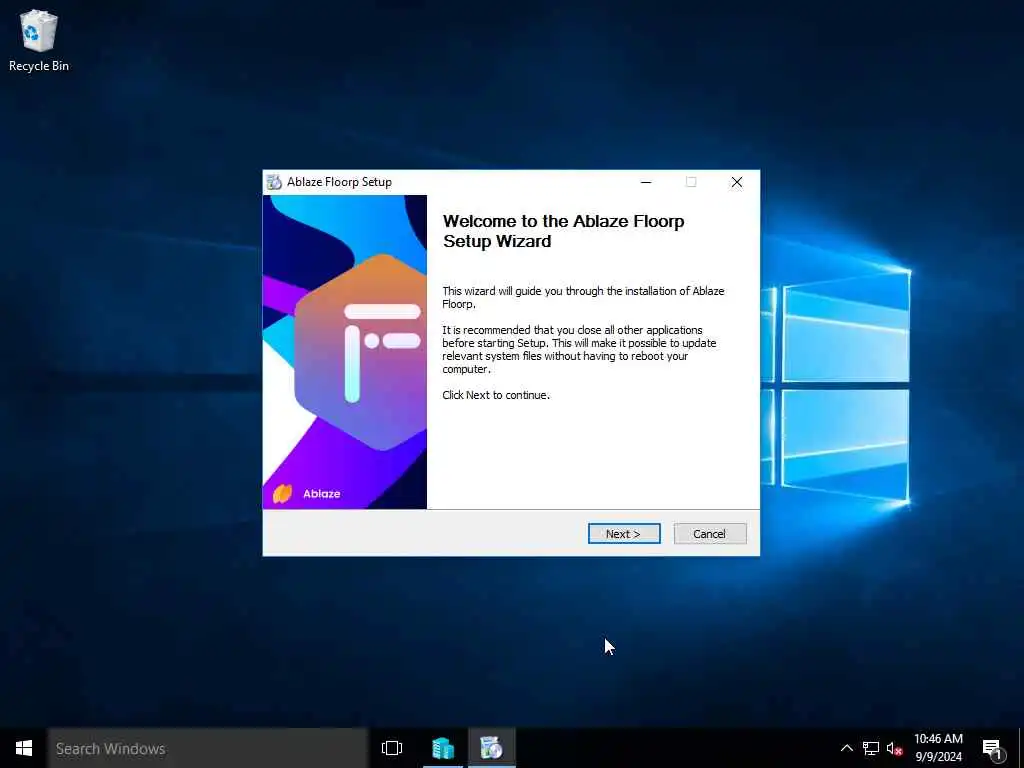The height and width of the screenshot is (768, 1024).
Task: Open the blue server app in the taskbar
Action: (443, 748)
